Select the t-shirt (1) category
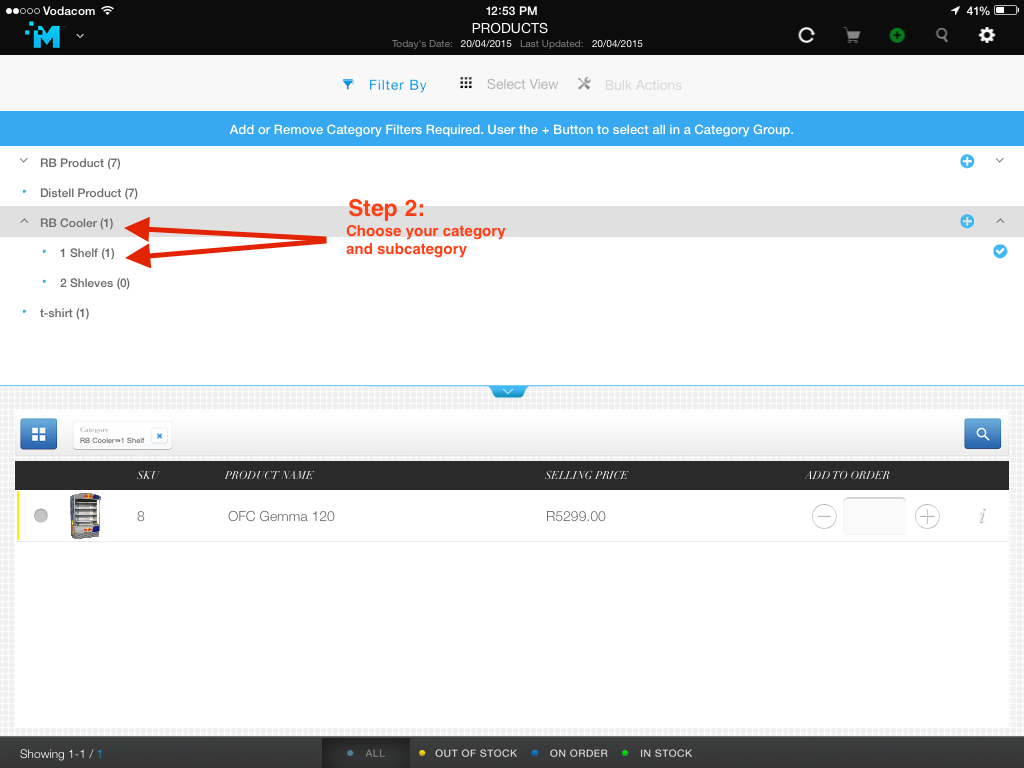The height and width of the screenshot is (768, 1024). point(64,313)
